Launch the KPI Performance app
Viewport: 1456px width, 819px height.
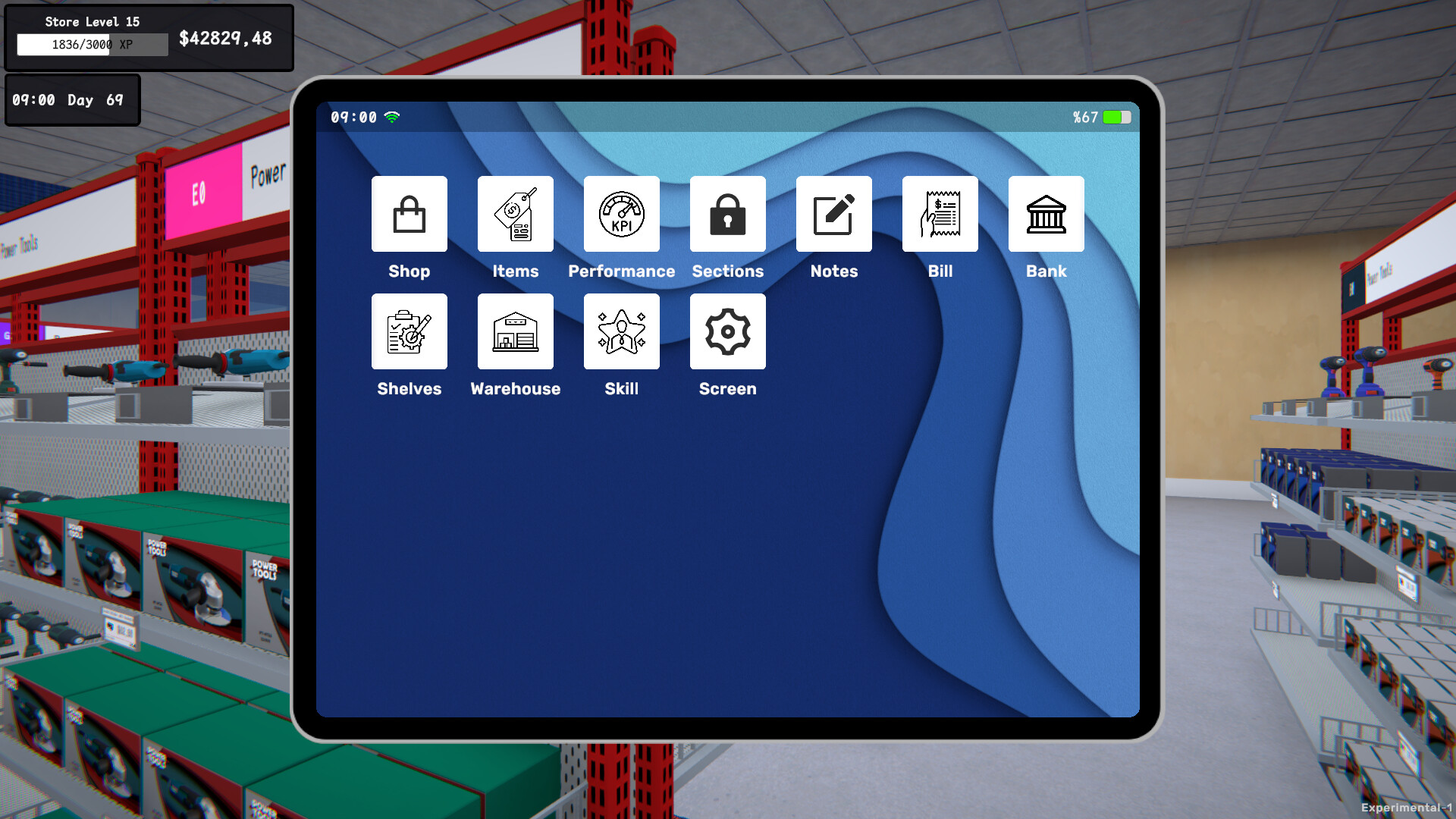click(621, 214)
